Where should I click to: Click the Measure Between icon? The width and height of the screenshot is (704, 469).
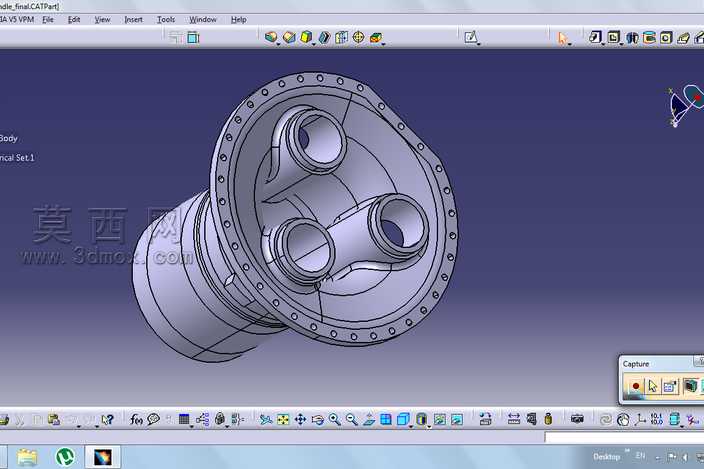point(514,420)
